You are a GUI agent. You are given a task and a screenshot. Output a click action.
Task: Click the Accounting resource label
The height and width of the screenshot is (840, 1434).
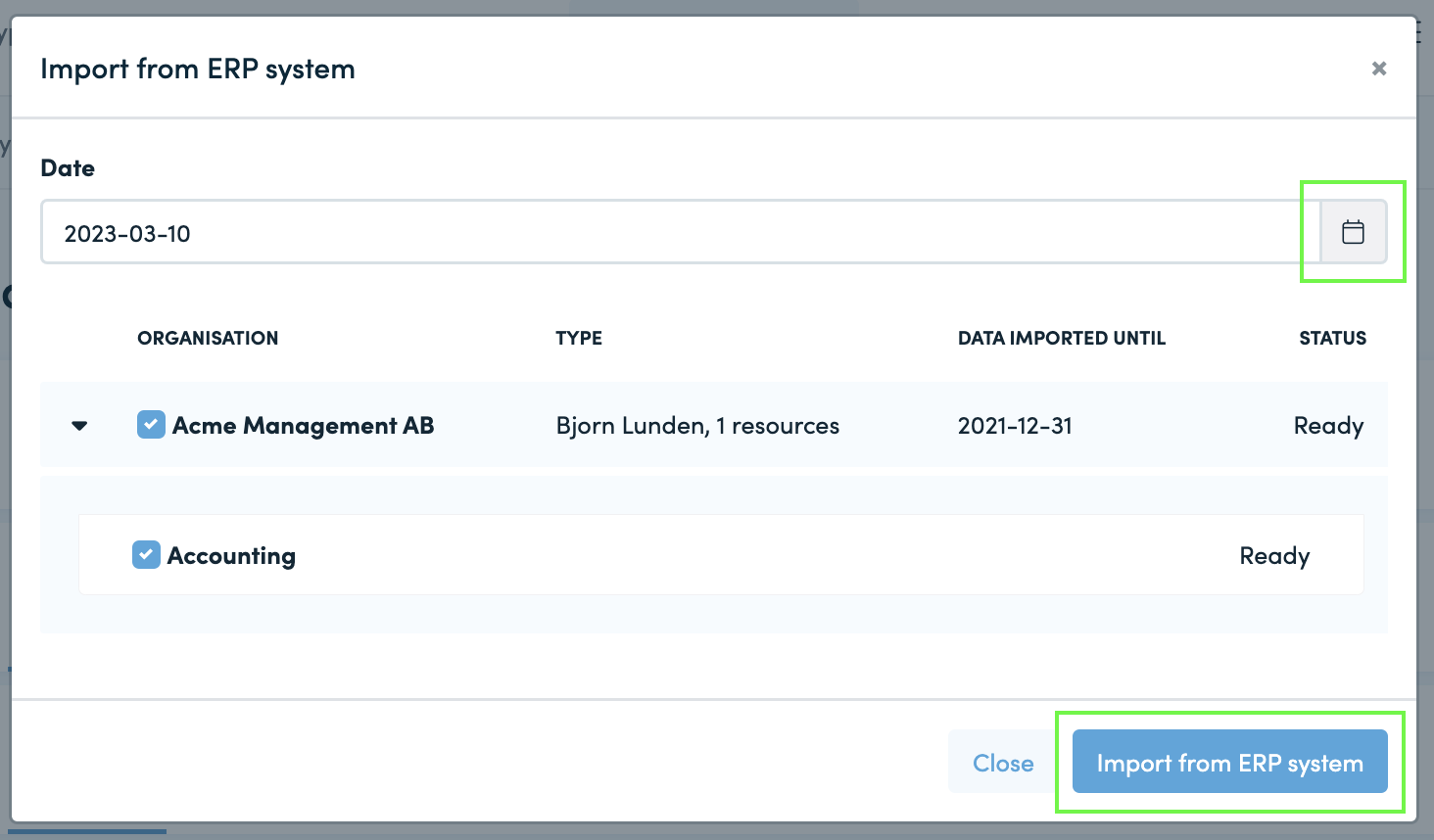click(x=231, y=556)
